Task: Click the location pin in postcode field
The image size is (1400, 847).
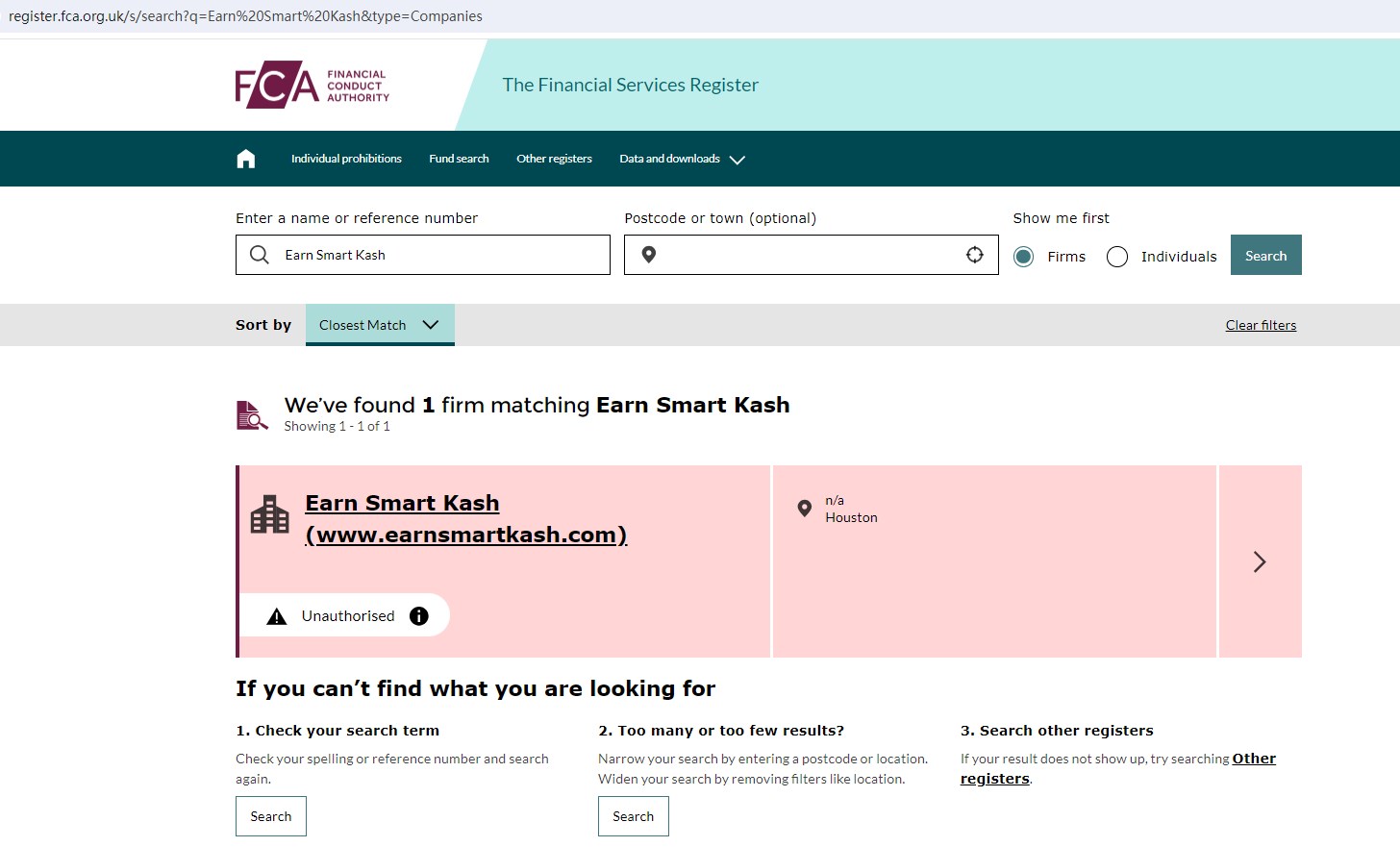Action: [649, 255]
